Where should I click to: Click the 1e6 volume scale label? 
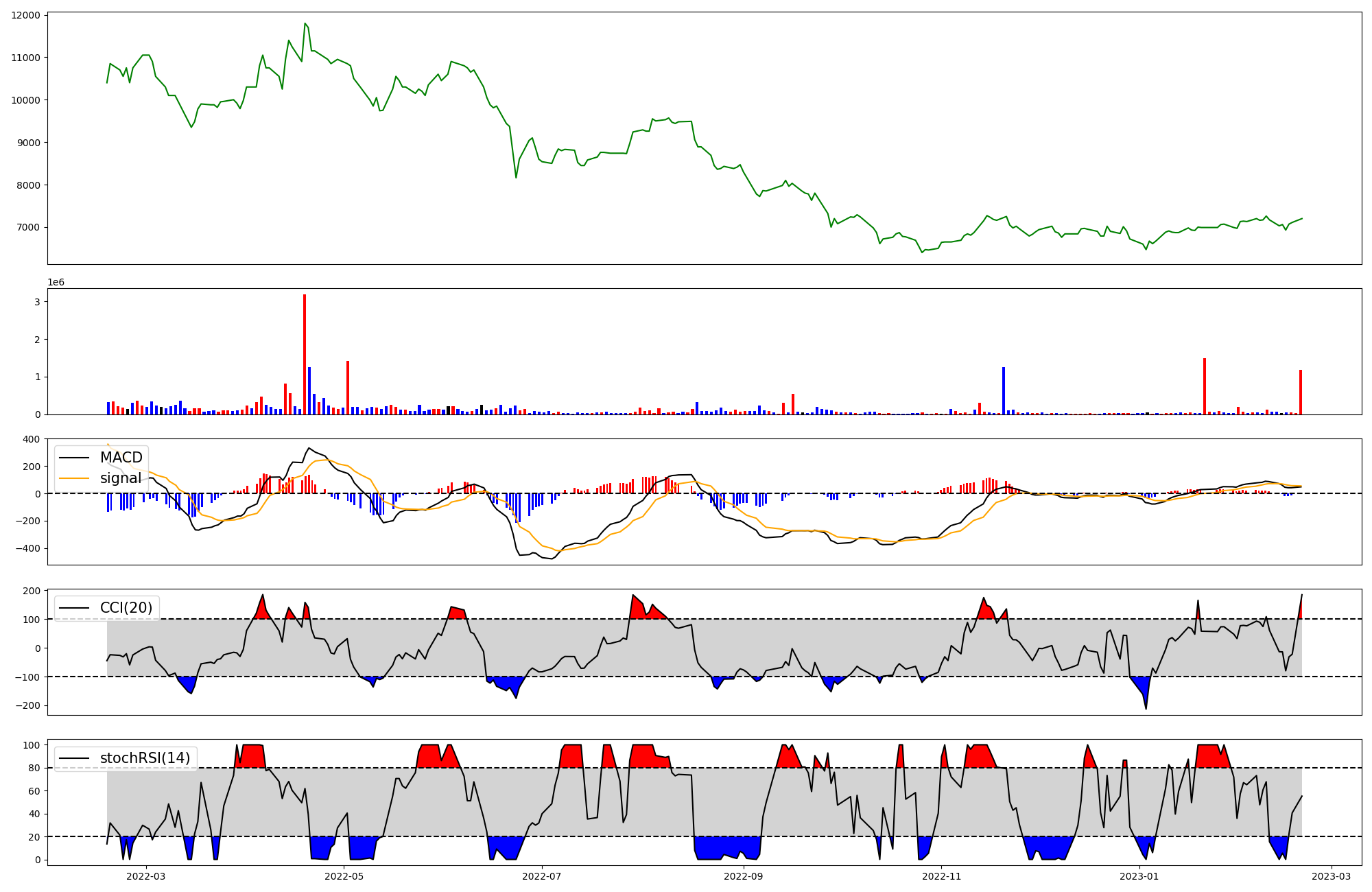pos(56,283)
